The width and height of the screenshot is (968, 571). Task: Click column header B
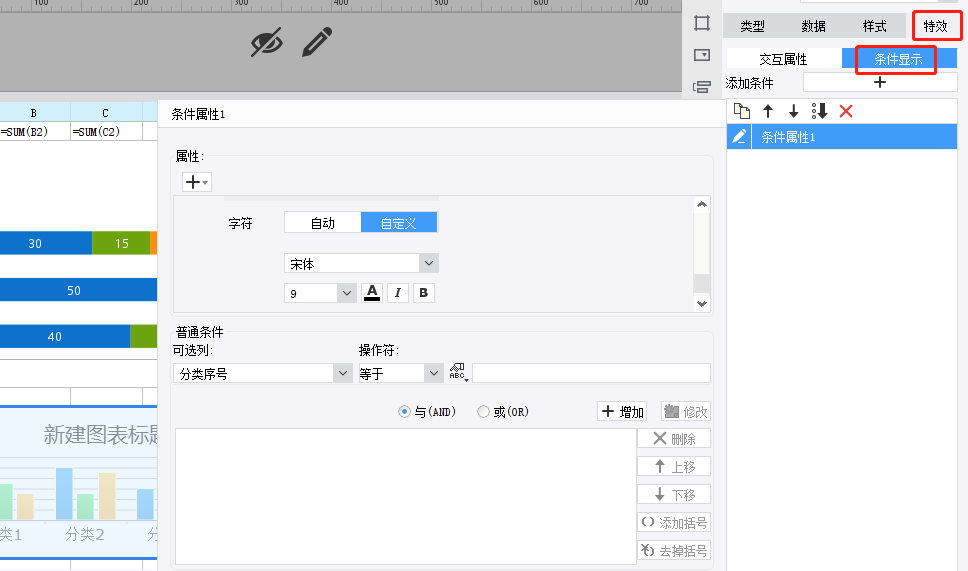click(x=34, y=113)
